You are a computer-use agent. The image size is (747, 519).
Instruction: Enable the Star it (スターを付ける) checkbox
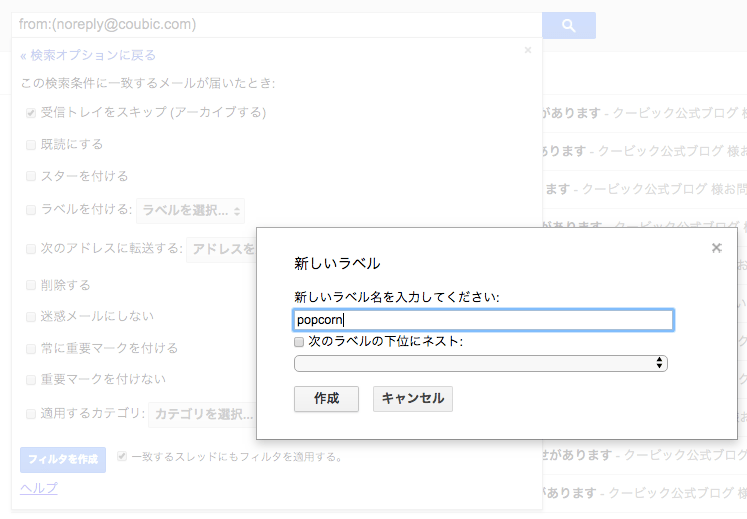[31, 176]
